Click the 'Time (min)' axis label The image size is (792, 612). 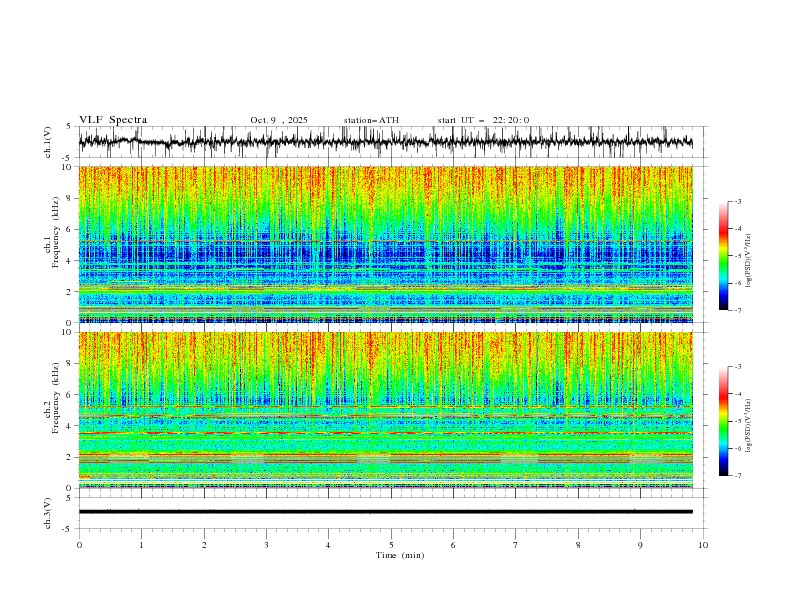point(400,555)
